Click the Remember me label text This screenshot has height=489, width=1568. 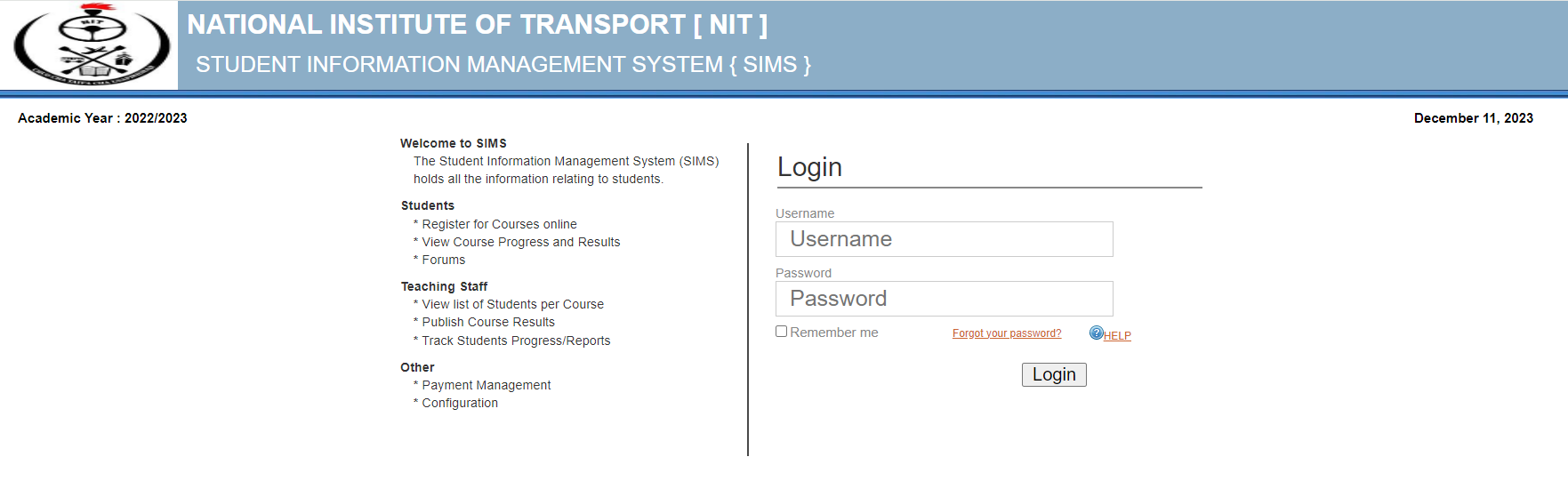point(834,333)
